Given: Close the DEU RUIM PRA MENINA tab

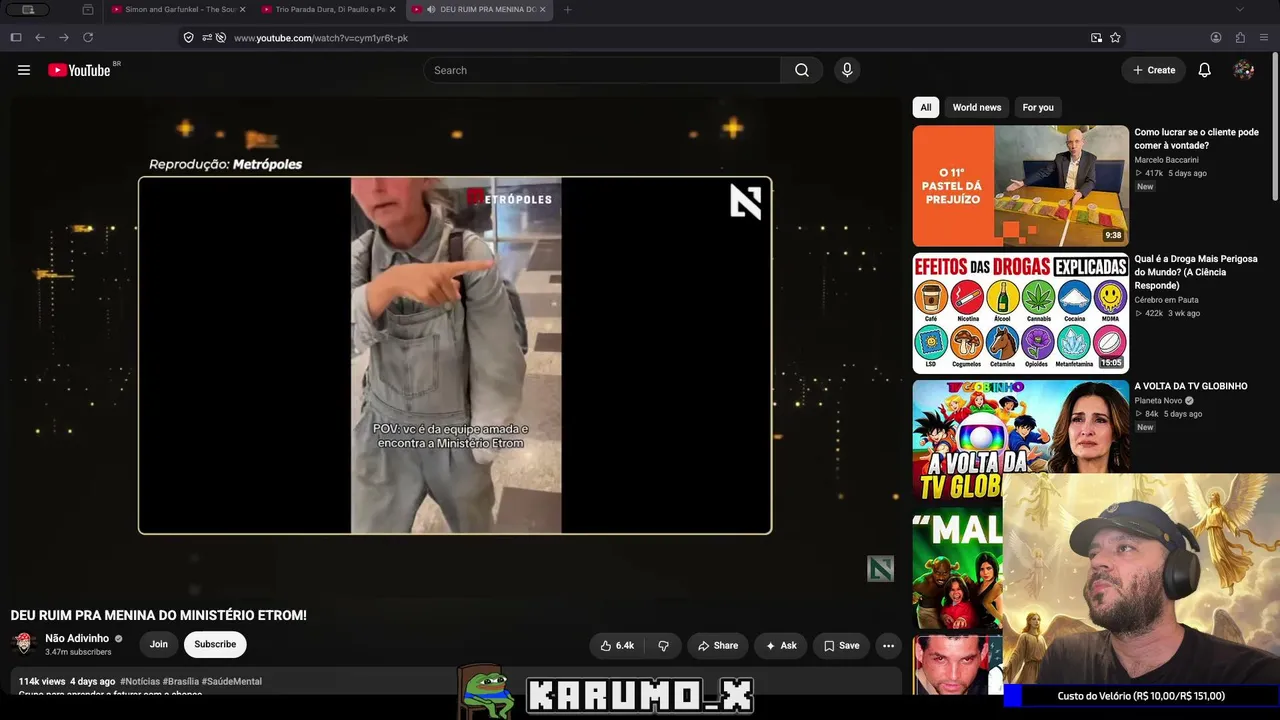Looking at the screenshot, I should click(x=543, y=10).
